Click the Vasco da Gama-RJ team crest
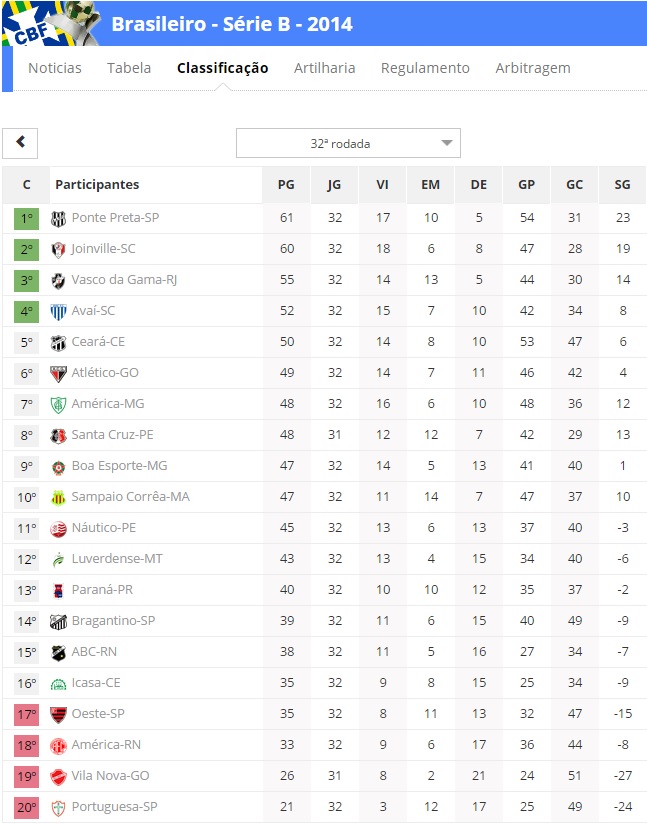Screen dimensions: 647x824 58,281
